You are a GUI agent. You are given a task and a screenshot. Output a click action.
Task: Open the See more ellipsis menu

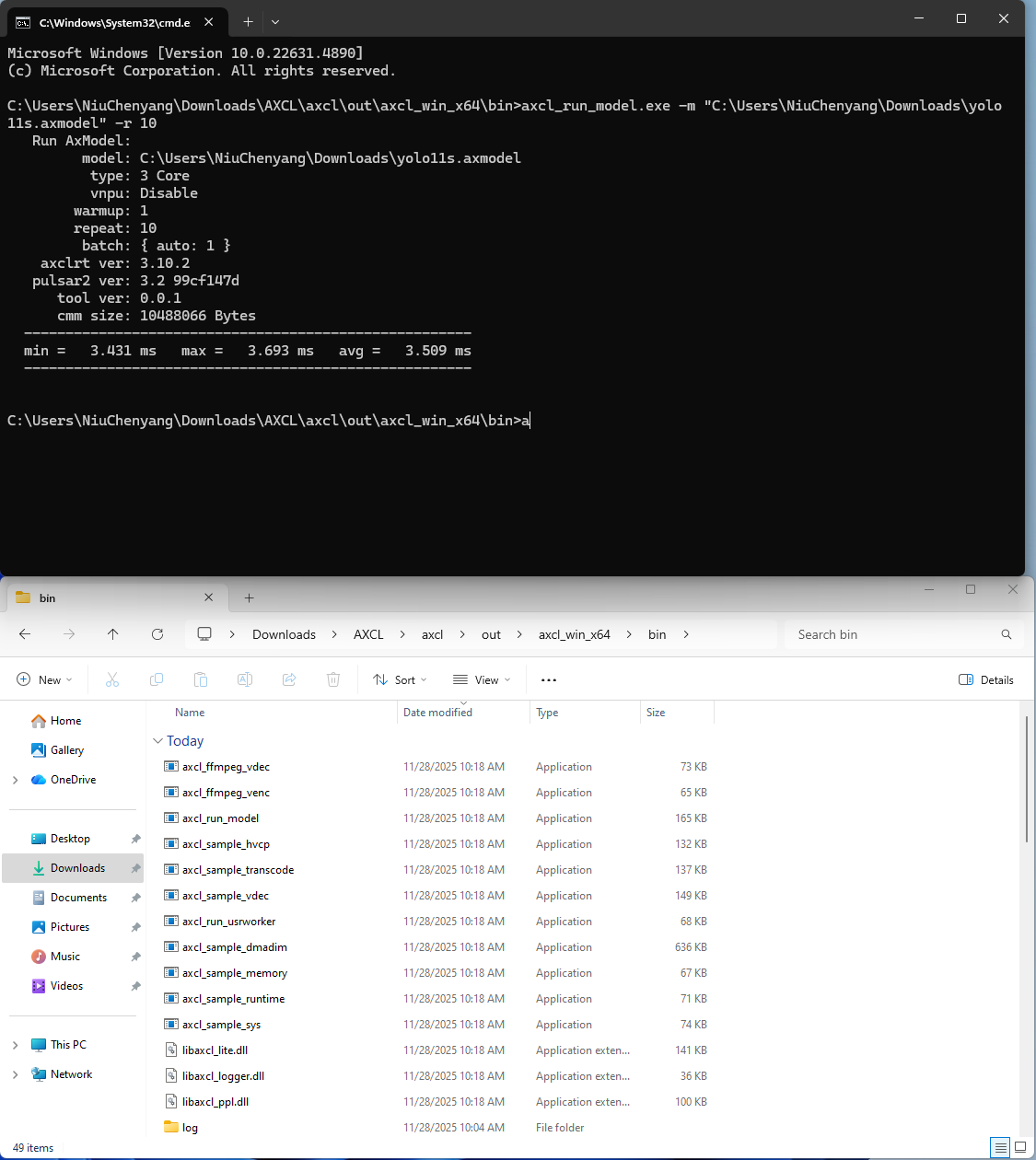coord(549,680)
